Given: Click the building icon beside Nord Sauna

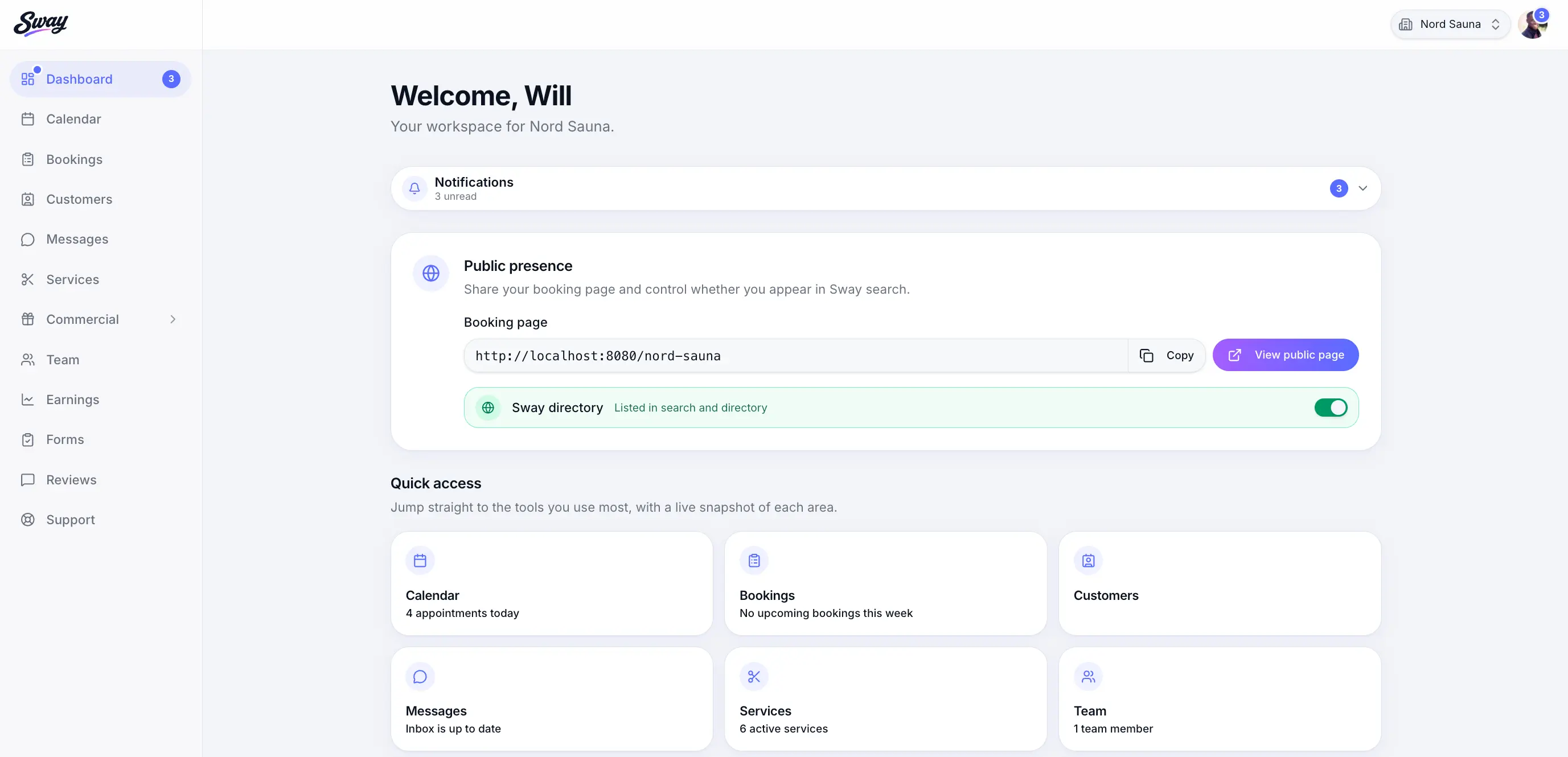Looking at the screenshot, I should point(1406,24).
